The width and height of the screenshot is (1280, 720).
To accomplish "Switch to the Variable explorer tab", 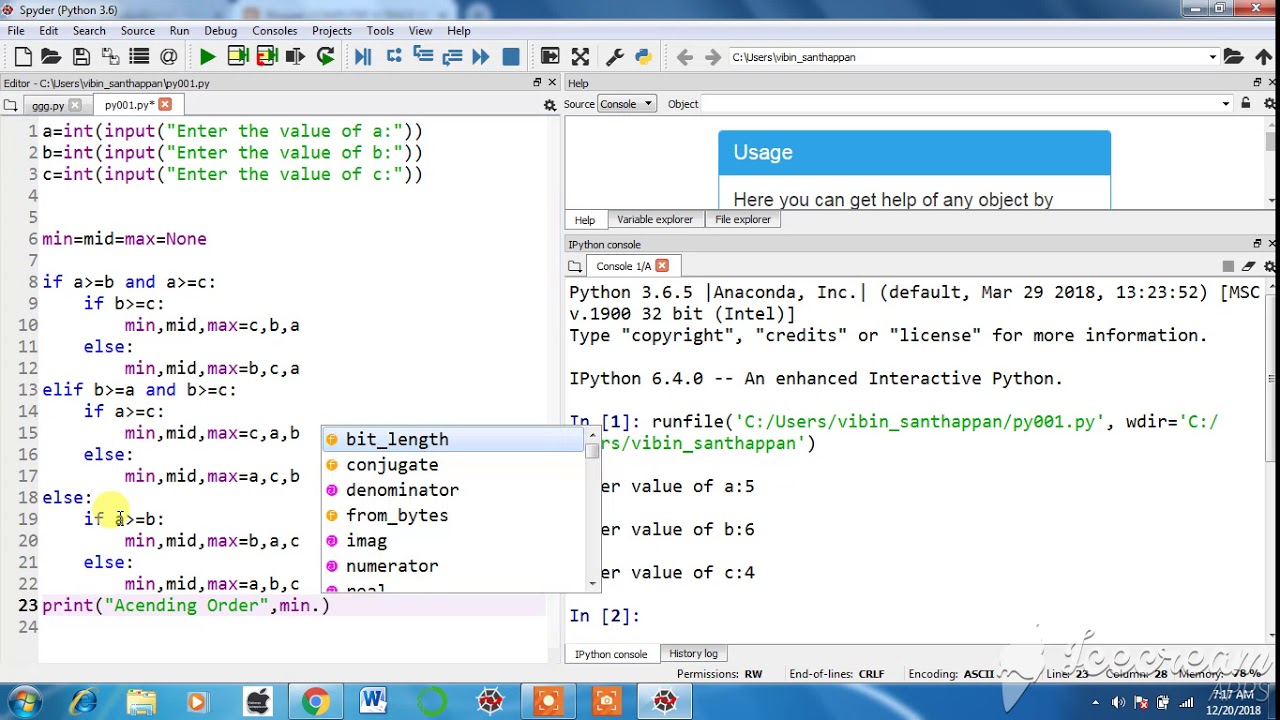I will coord(655,219).
